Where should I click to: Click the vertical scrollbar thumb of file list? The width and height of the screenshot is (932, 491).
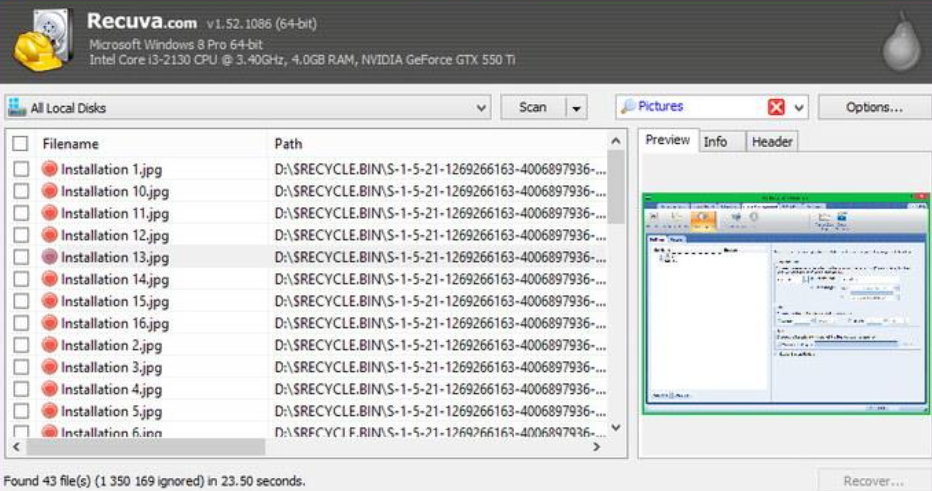tap(616, 187)
